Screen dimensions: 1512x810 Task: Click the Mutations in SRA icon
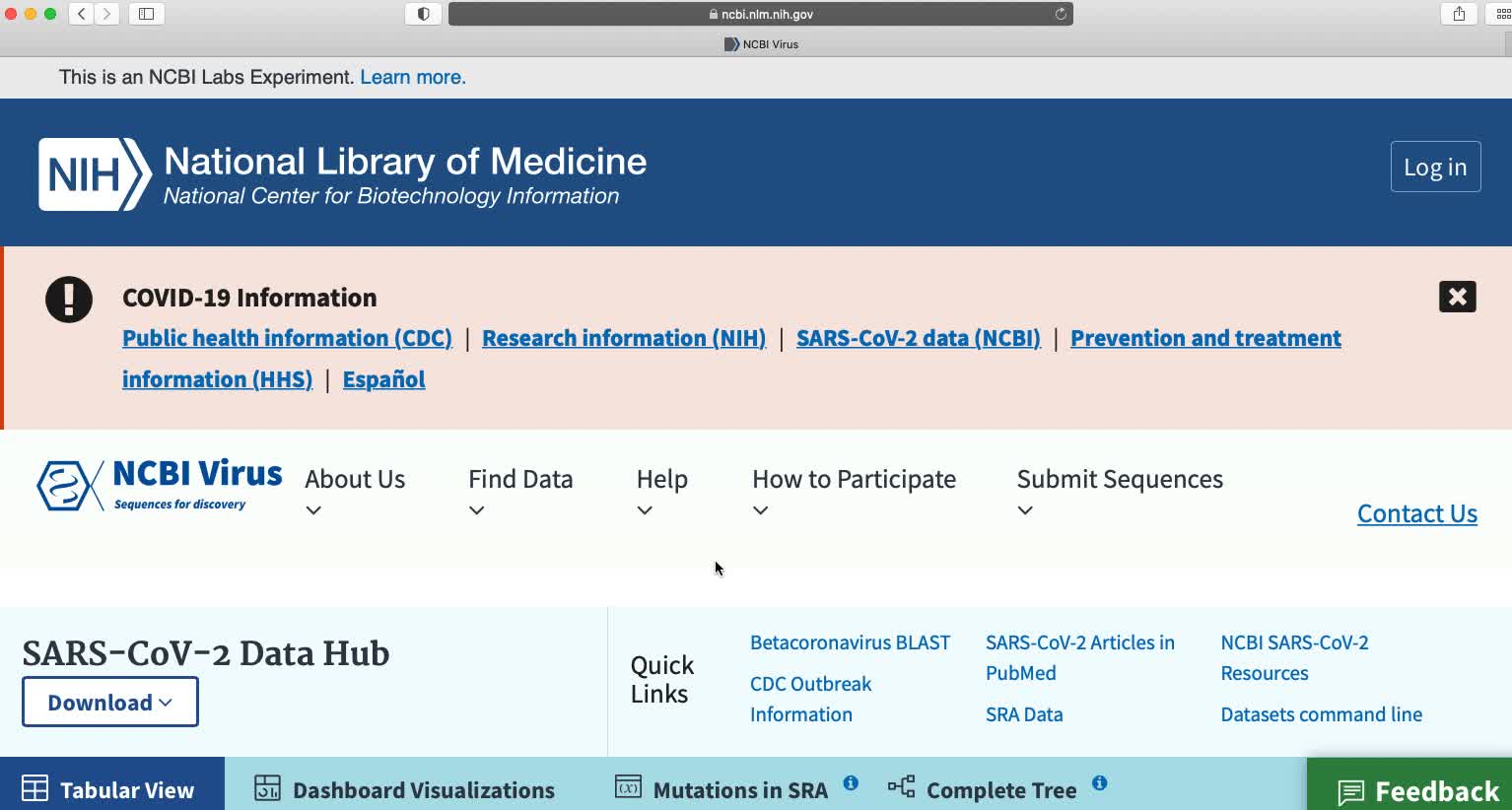(628, 786)
